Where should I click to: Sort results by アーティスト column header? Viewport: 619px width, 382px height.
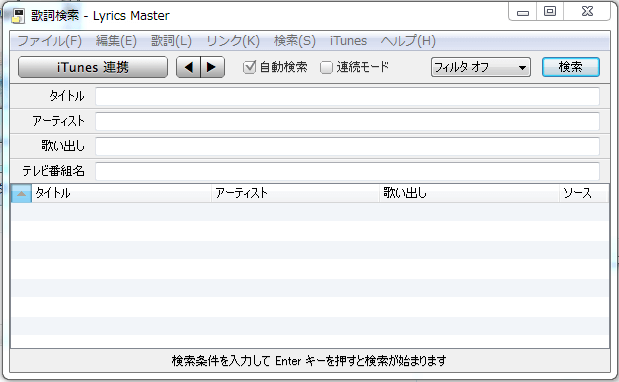295,193
